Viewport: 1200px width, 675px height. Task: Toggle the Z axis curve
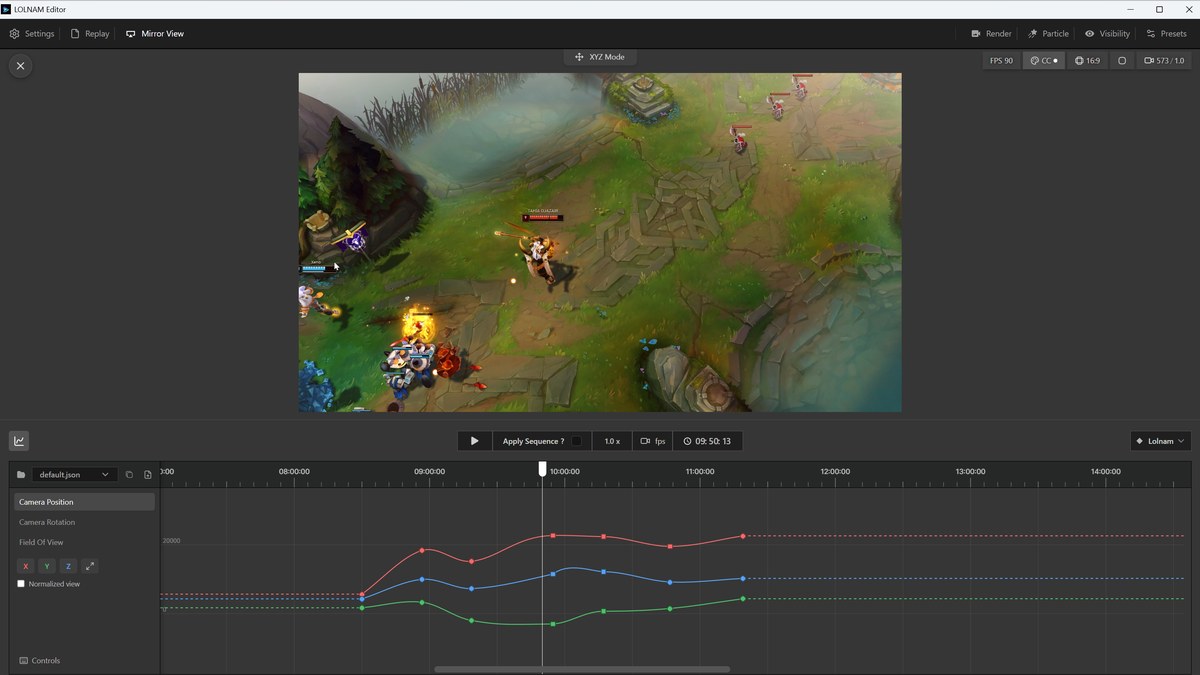point(68,566)
